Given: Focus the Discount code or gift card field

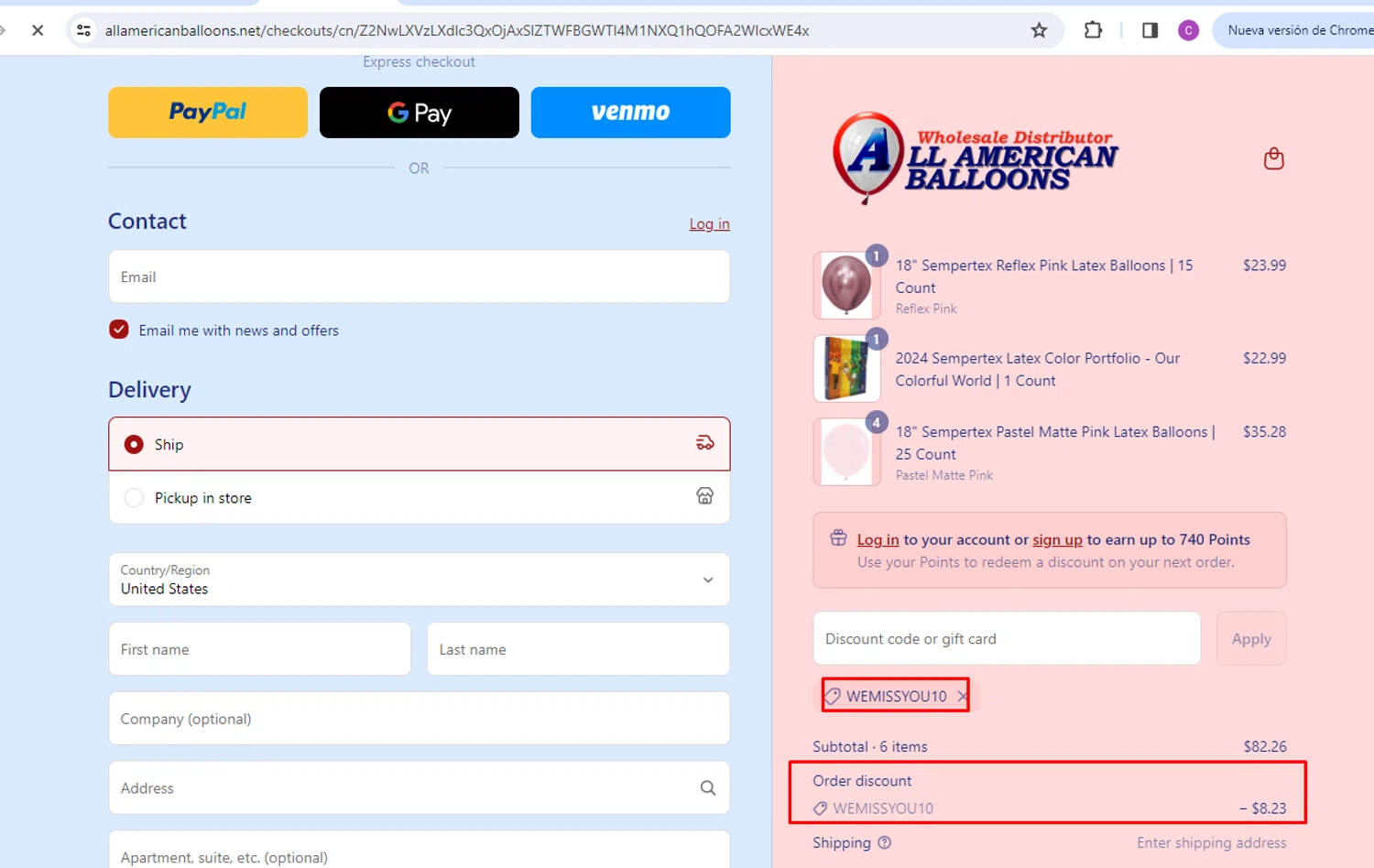Looking at the screenshot, I should click(x=1007, y=638).
